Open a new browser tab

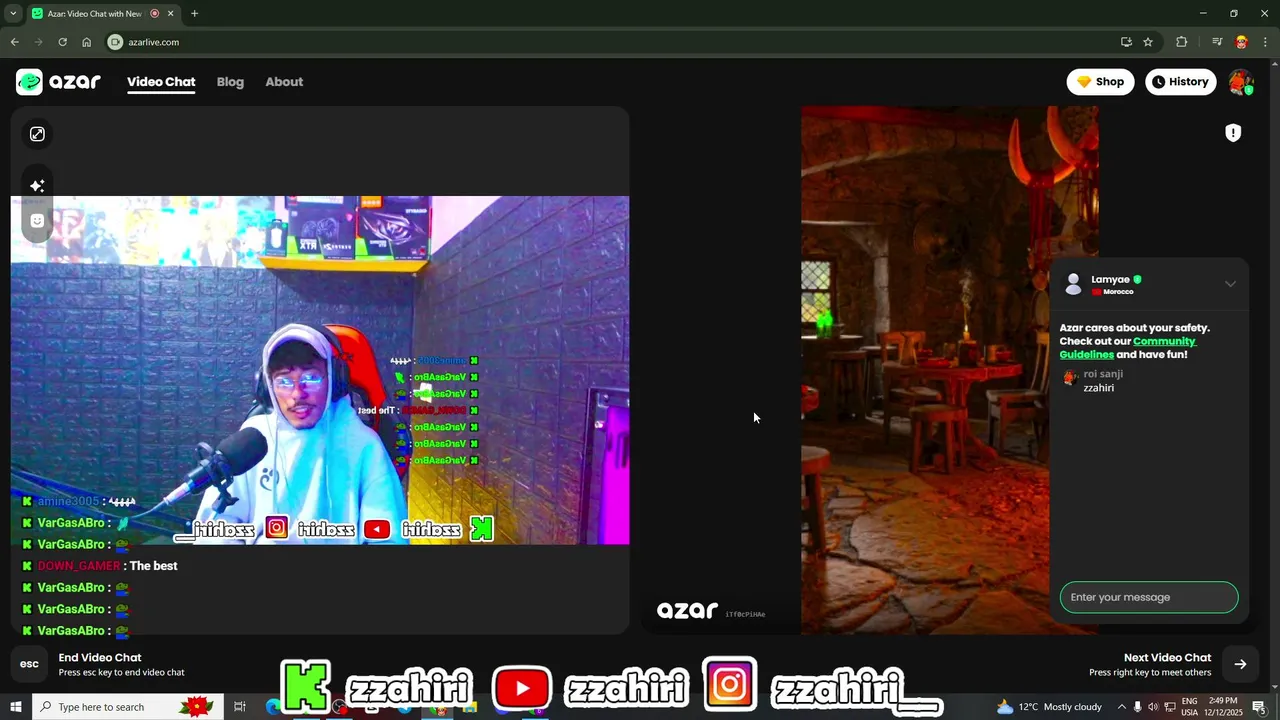(x=194, y=13)
